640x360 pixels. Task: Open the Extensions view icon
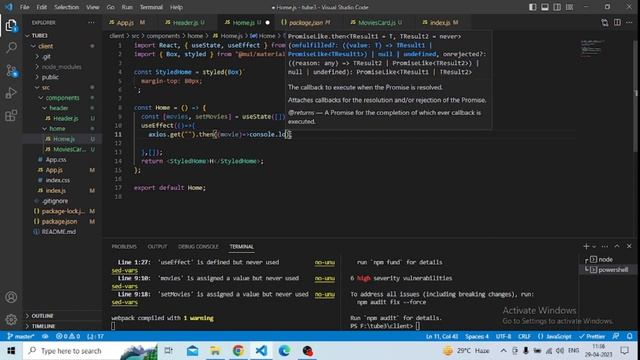coord(11,116)
